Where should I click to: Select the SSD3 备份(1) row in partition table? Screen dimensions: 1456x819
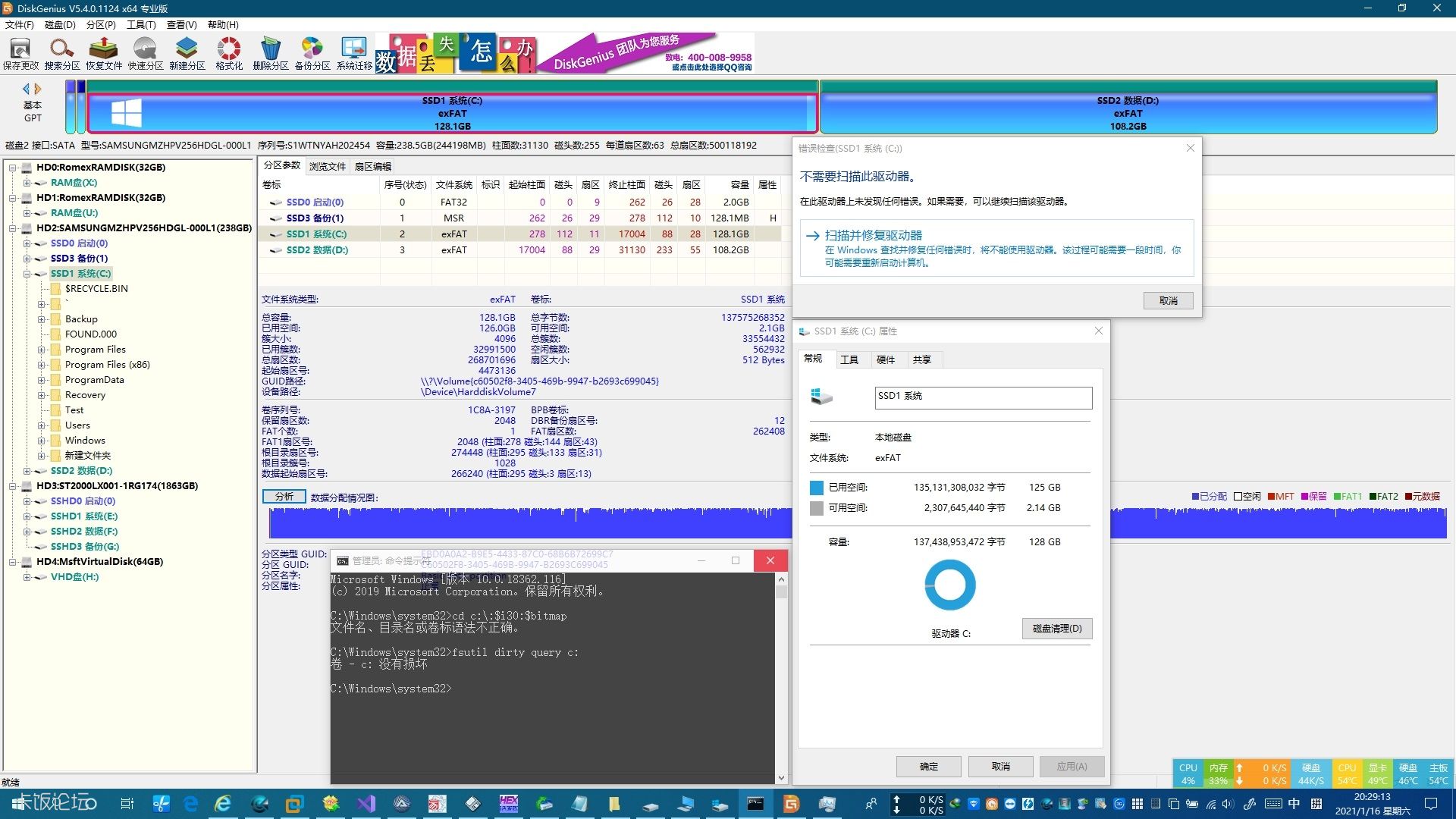pos(519,218)
